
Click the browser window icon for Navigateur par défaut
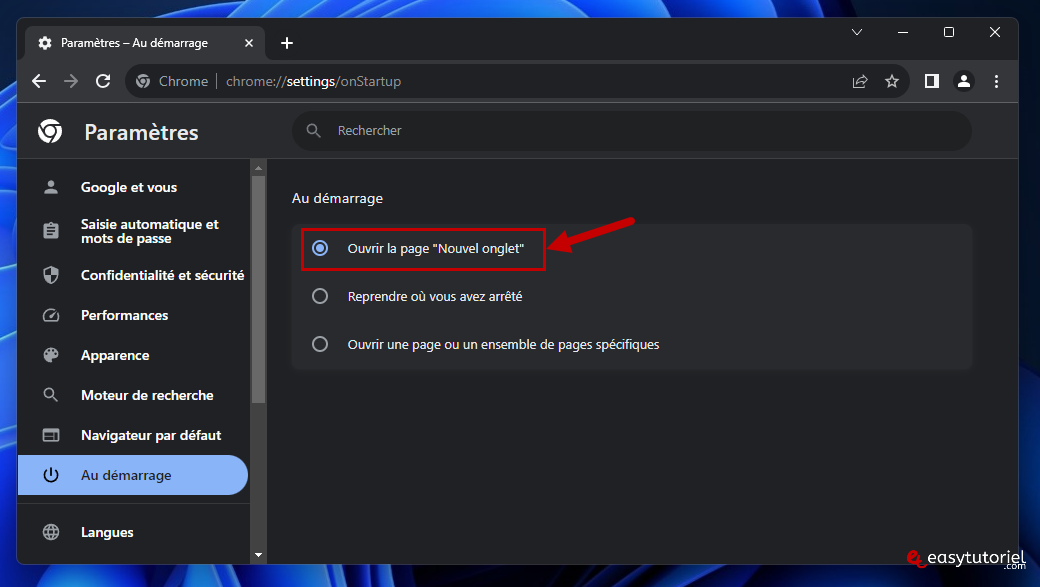(51, 435)
